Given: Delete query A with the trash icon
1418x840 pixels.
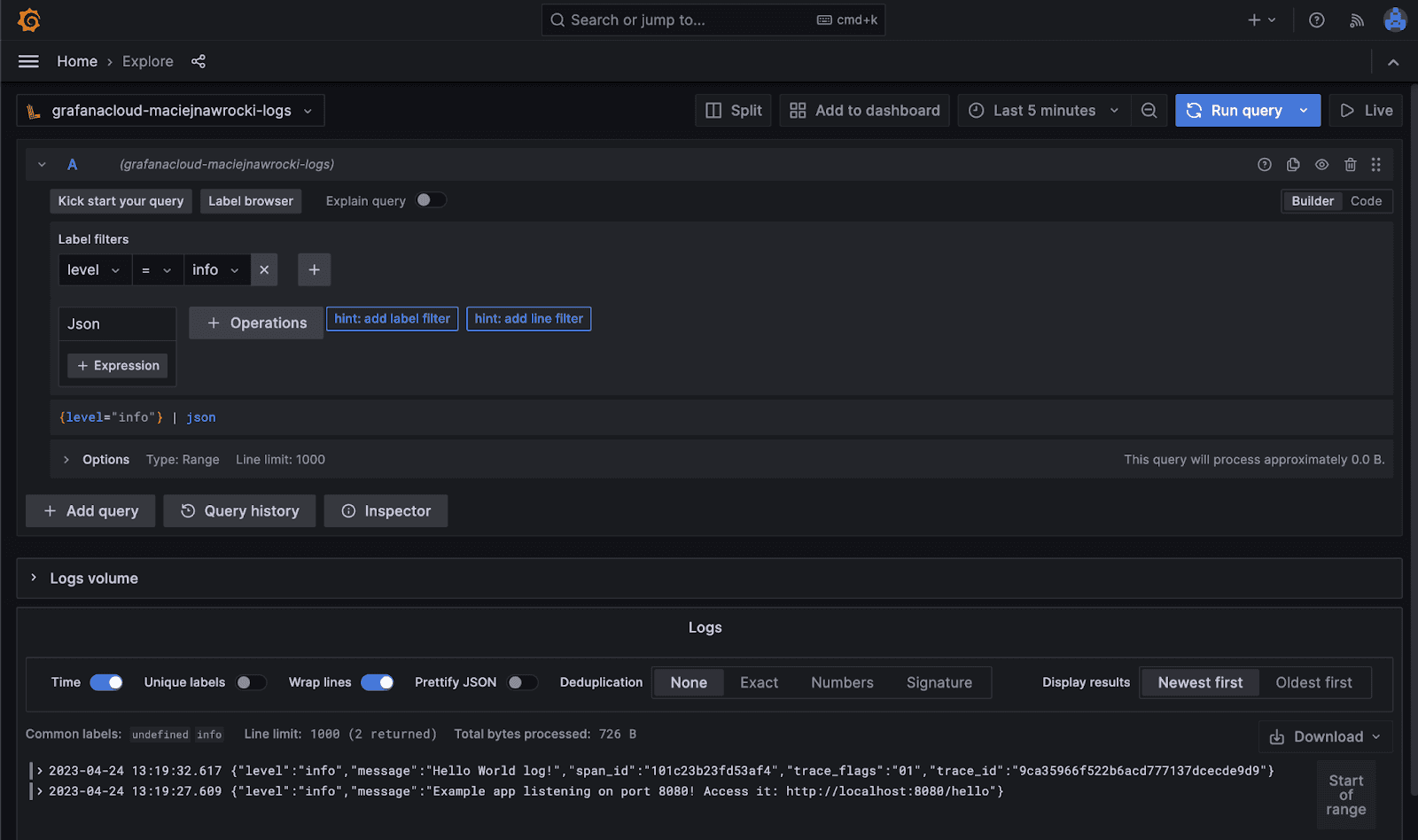Looking at the screenshot, I should (1350, 164).
